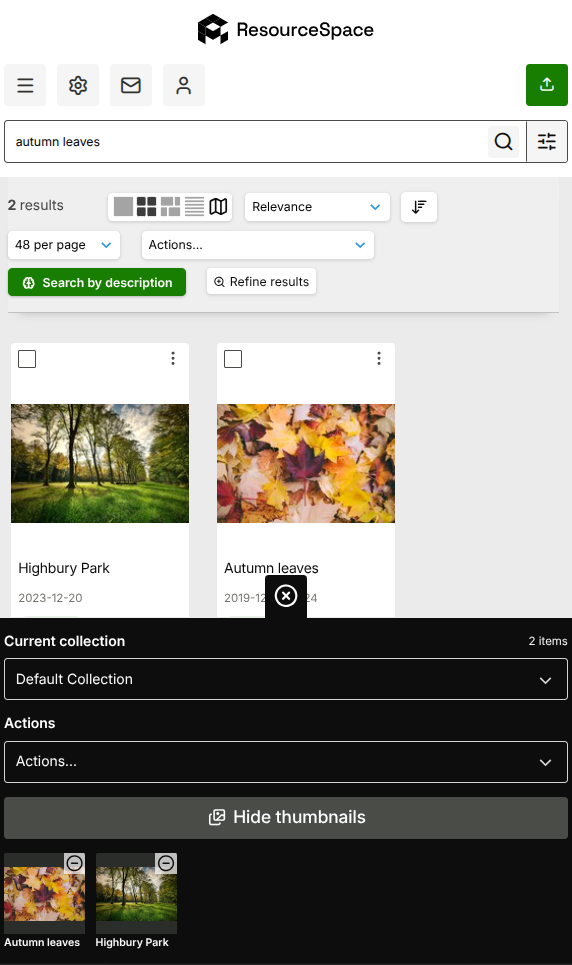This screenshot has height=965, width=572.
Task: Click the search field containing autumn leaves
Action: (246, 142)
